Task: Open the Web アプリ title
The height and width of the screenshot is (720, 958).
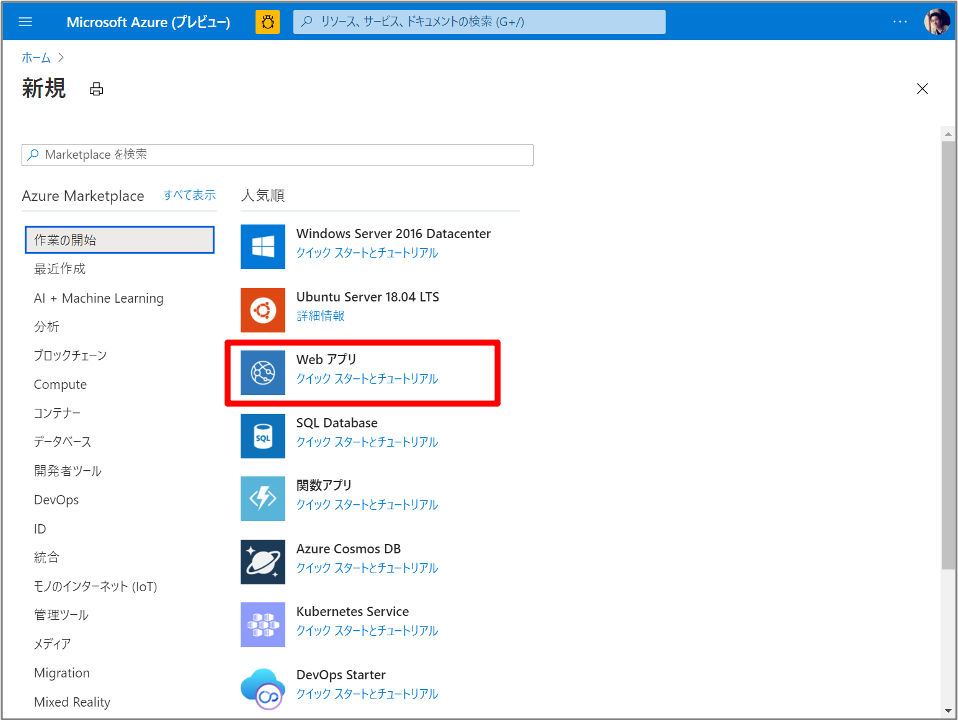Action: point(326,359)
